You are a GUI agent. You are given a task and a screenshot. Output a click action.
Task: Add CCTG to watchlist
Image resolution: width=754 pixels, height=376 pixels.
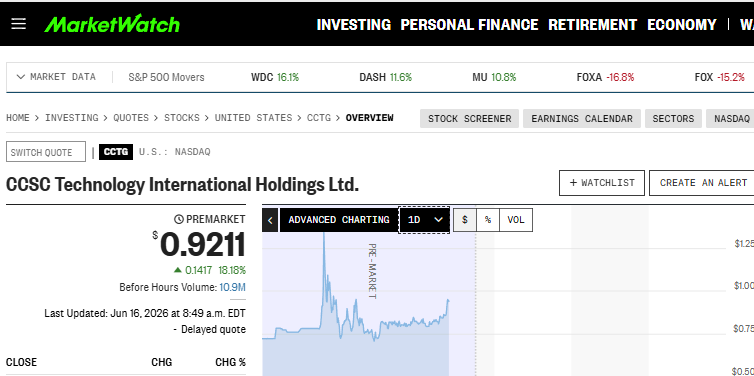[602, 183]
